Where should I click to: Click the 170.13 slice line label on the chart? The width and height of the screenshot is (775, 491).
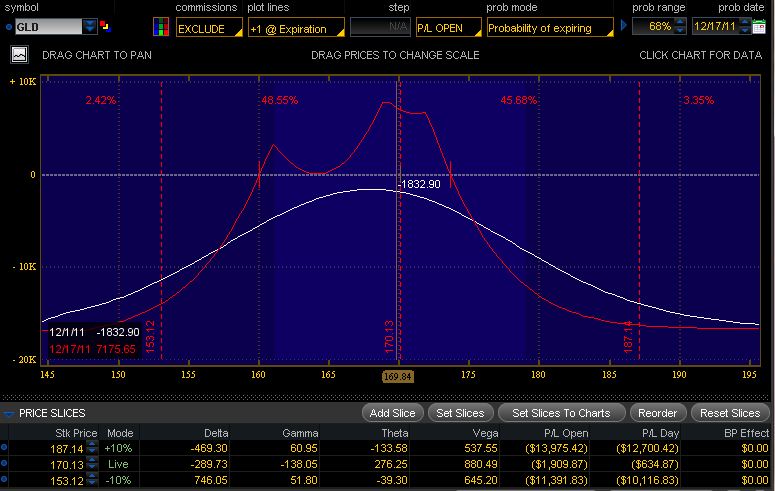pos(389,337)
